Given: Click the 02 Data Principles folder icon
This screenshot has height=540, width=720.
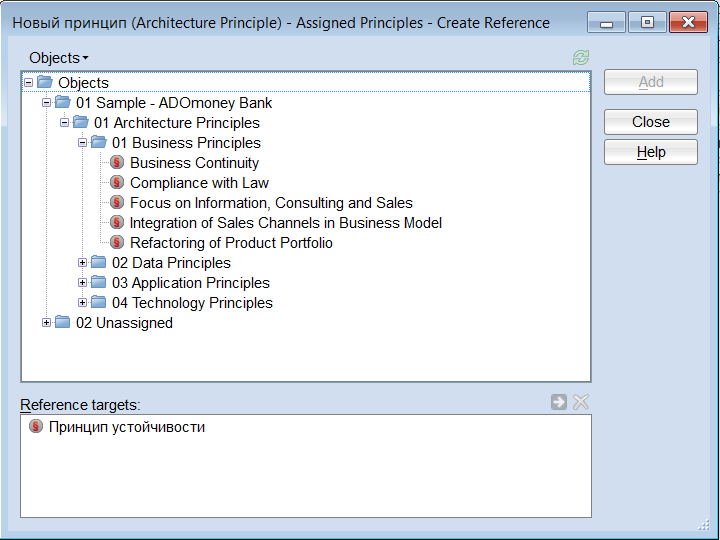Looking at the screenshot, I should point(99,263).
